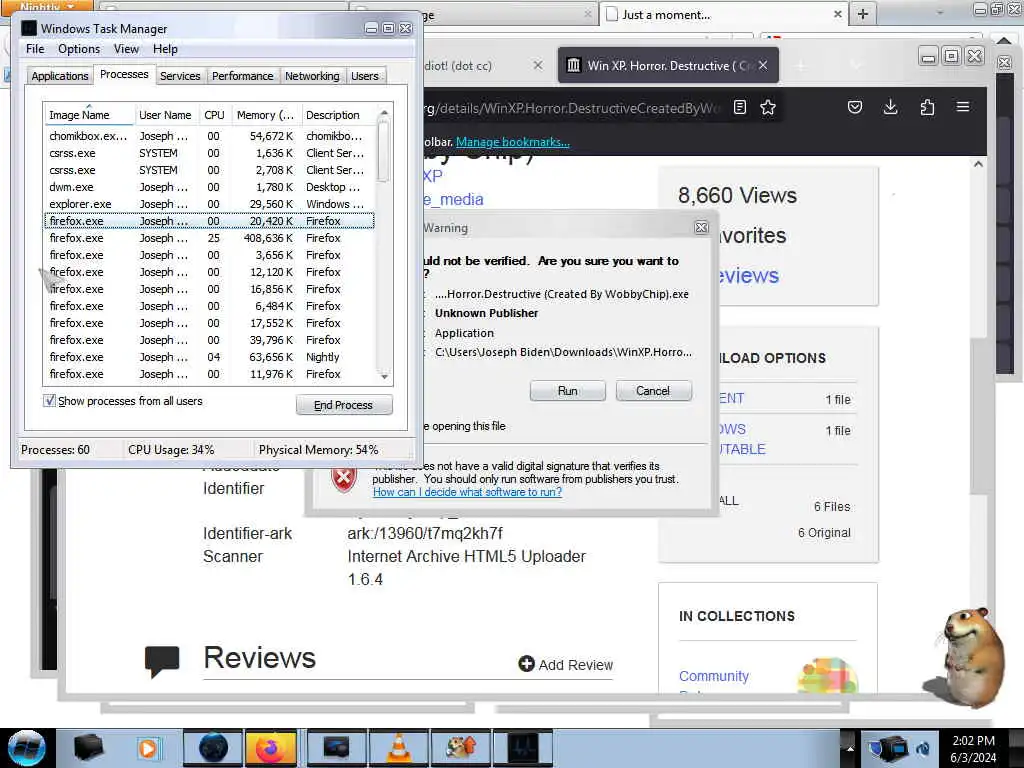
Task: Click the red security shield warning icon
Action: pos(344,479)
